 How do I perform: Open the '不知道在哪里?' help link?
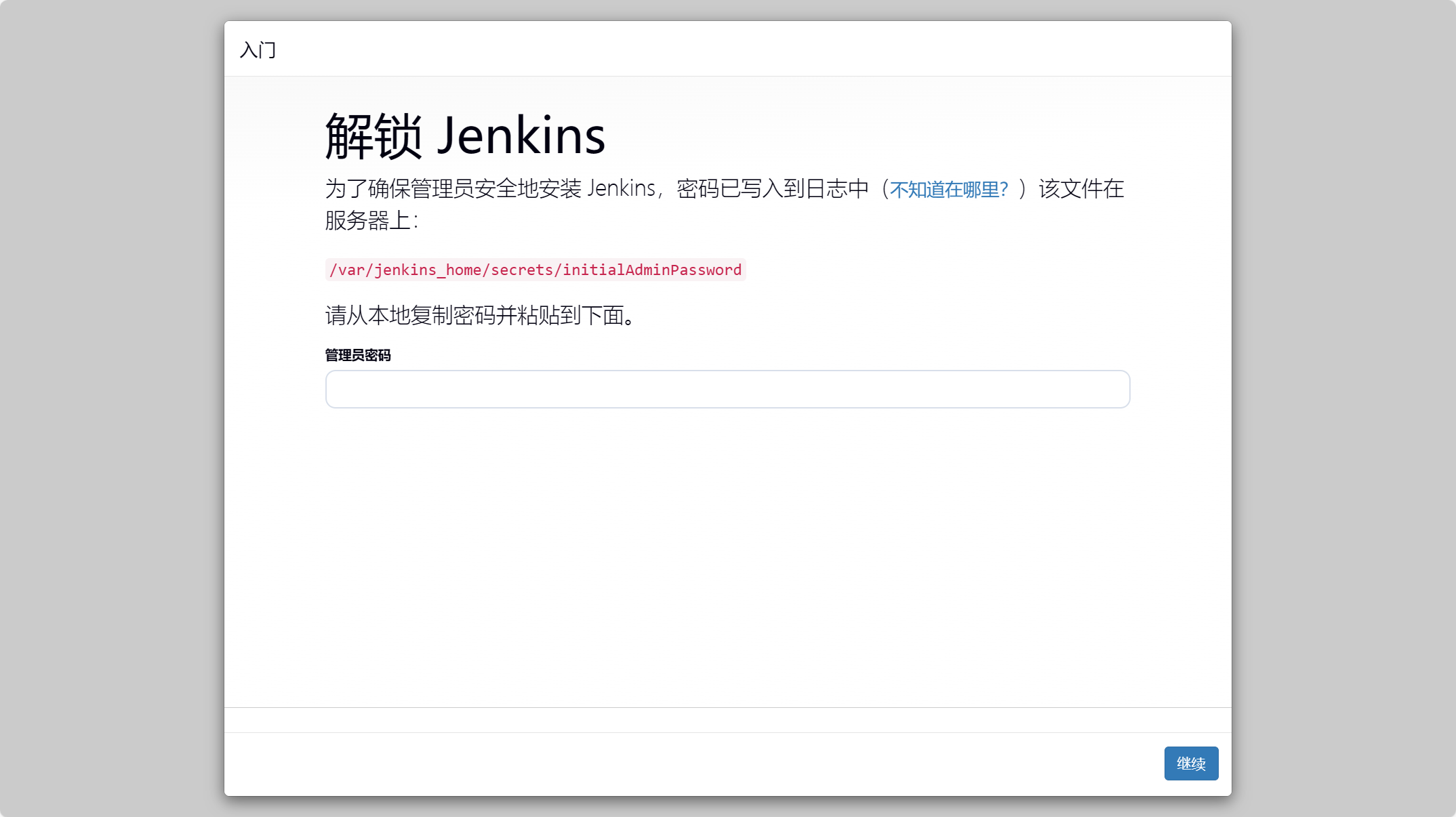click(x=948, y=190)
